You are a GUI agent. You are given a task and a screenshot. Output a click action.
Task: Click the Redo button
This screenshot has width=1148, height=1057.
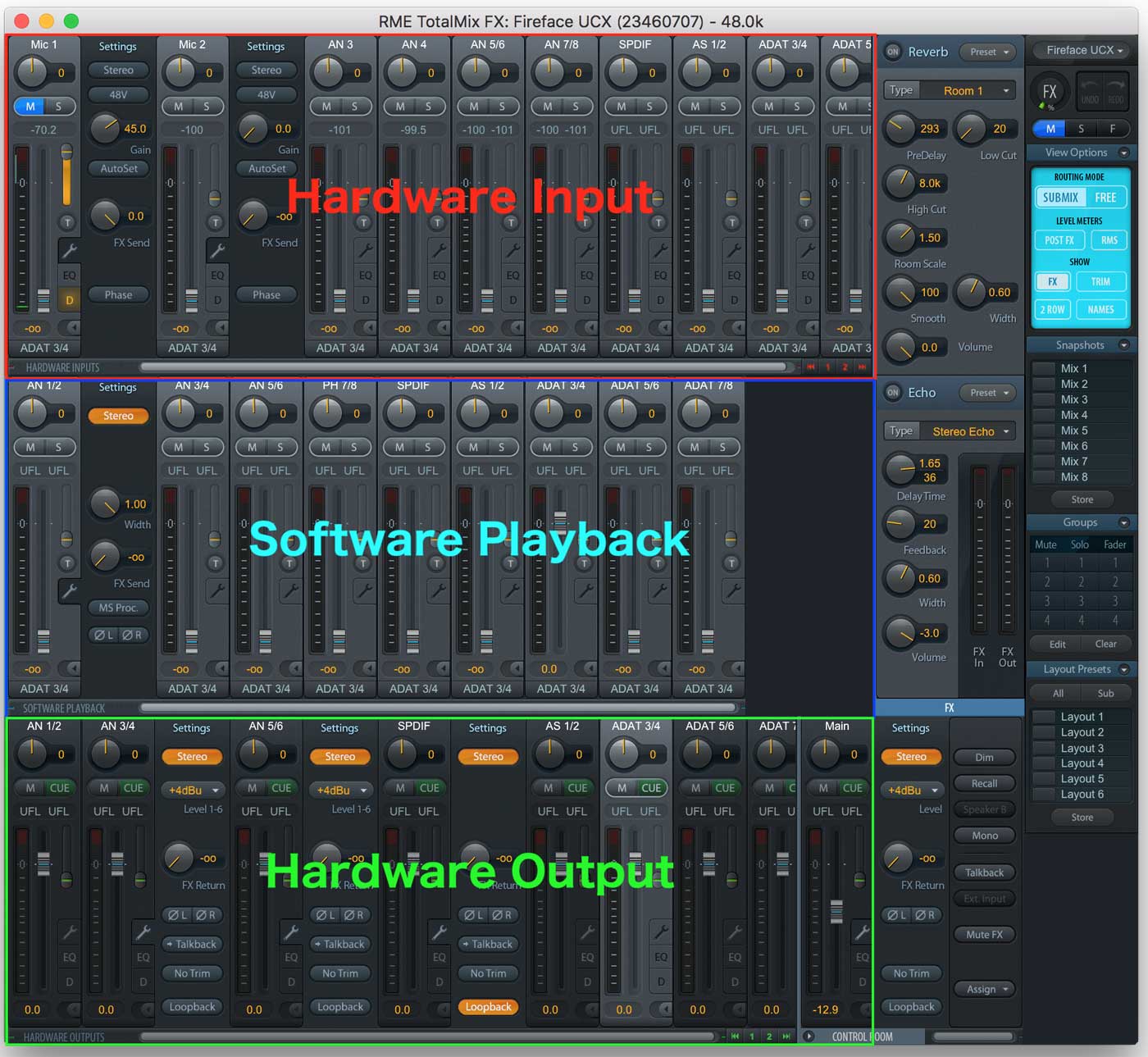tap(1115, 90)
